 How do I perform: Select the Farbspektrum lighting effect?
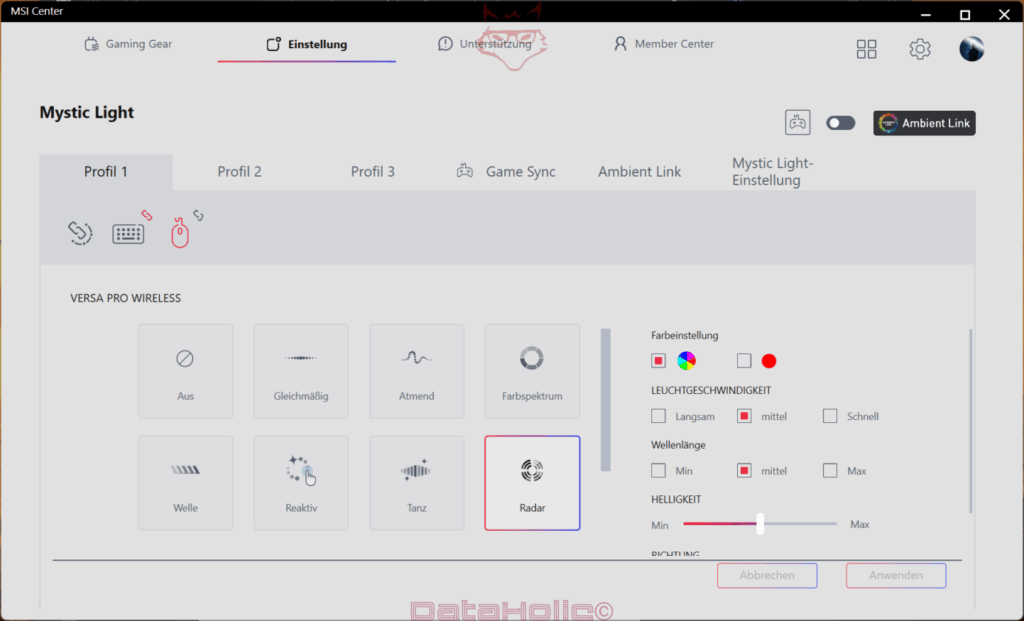[532, 371]
